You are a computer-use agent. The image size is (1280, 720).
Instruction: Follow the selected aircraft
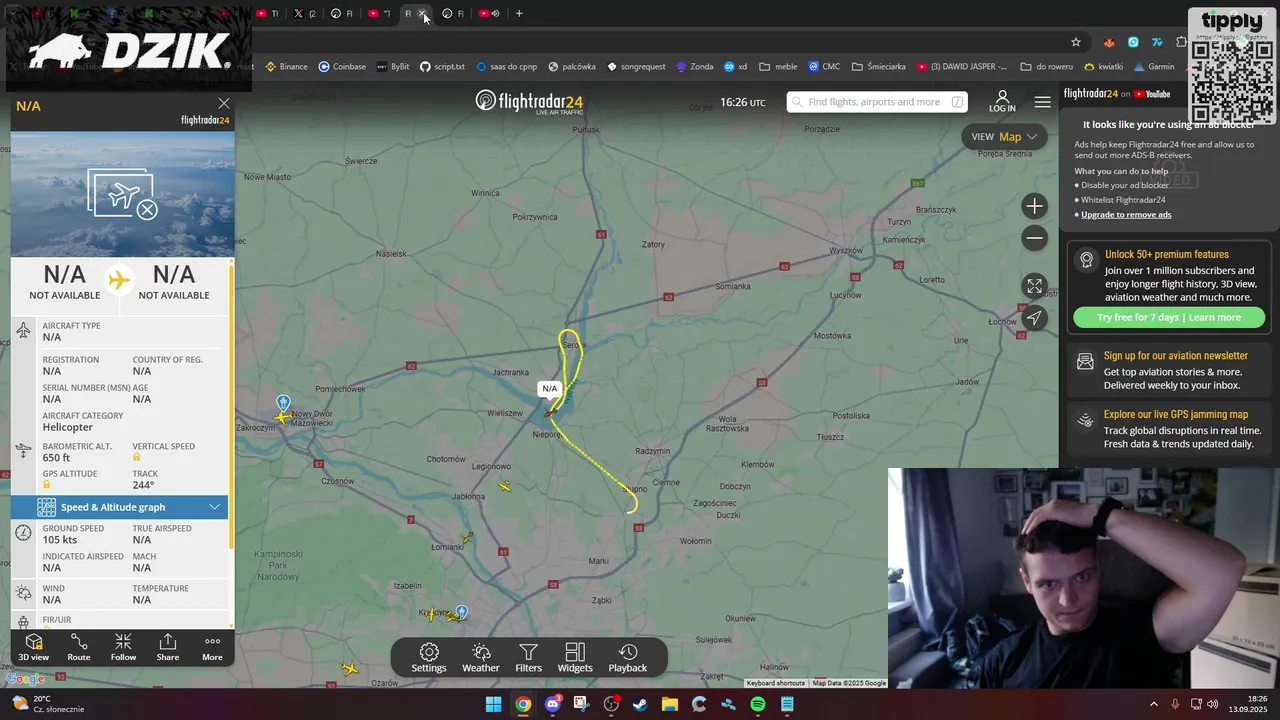[123, 647]
